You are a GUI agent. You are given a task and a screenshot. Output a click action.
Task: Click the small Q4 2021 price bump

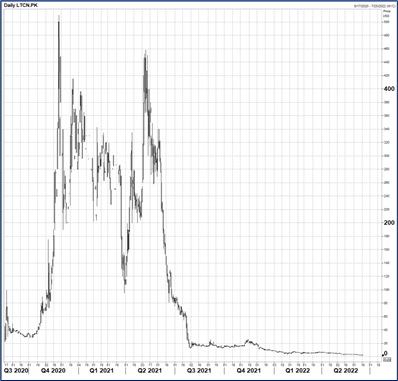[248, 341]
